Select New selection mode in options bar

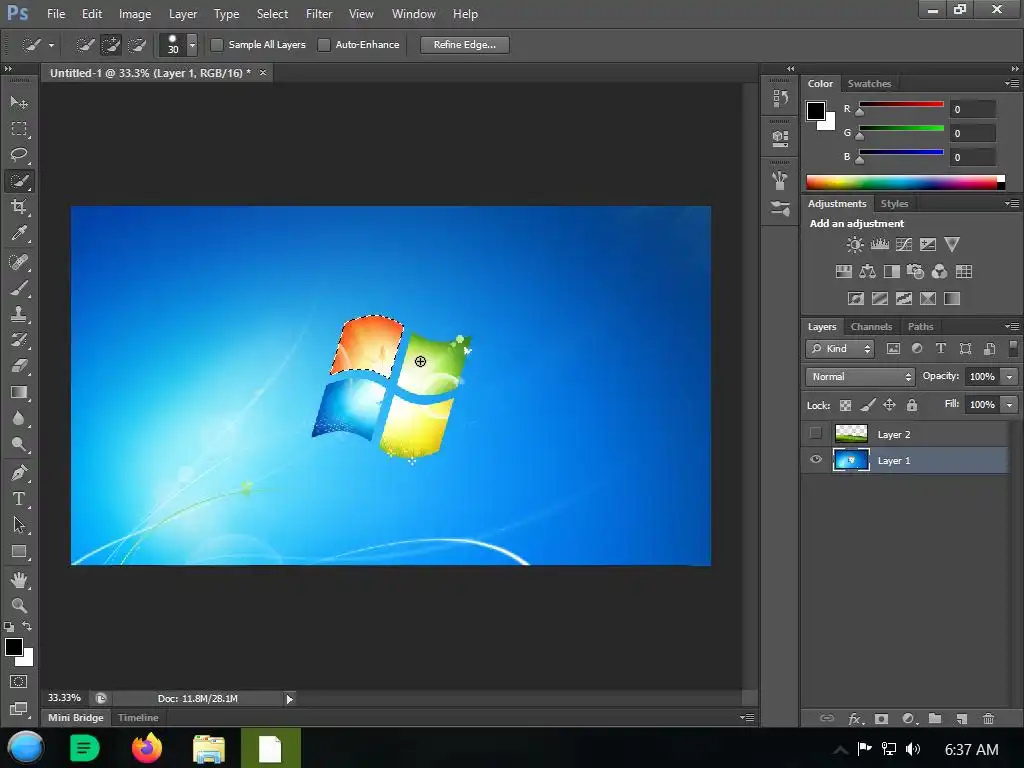[85, 44]
